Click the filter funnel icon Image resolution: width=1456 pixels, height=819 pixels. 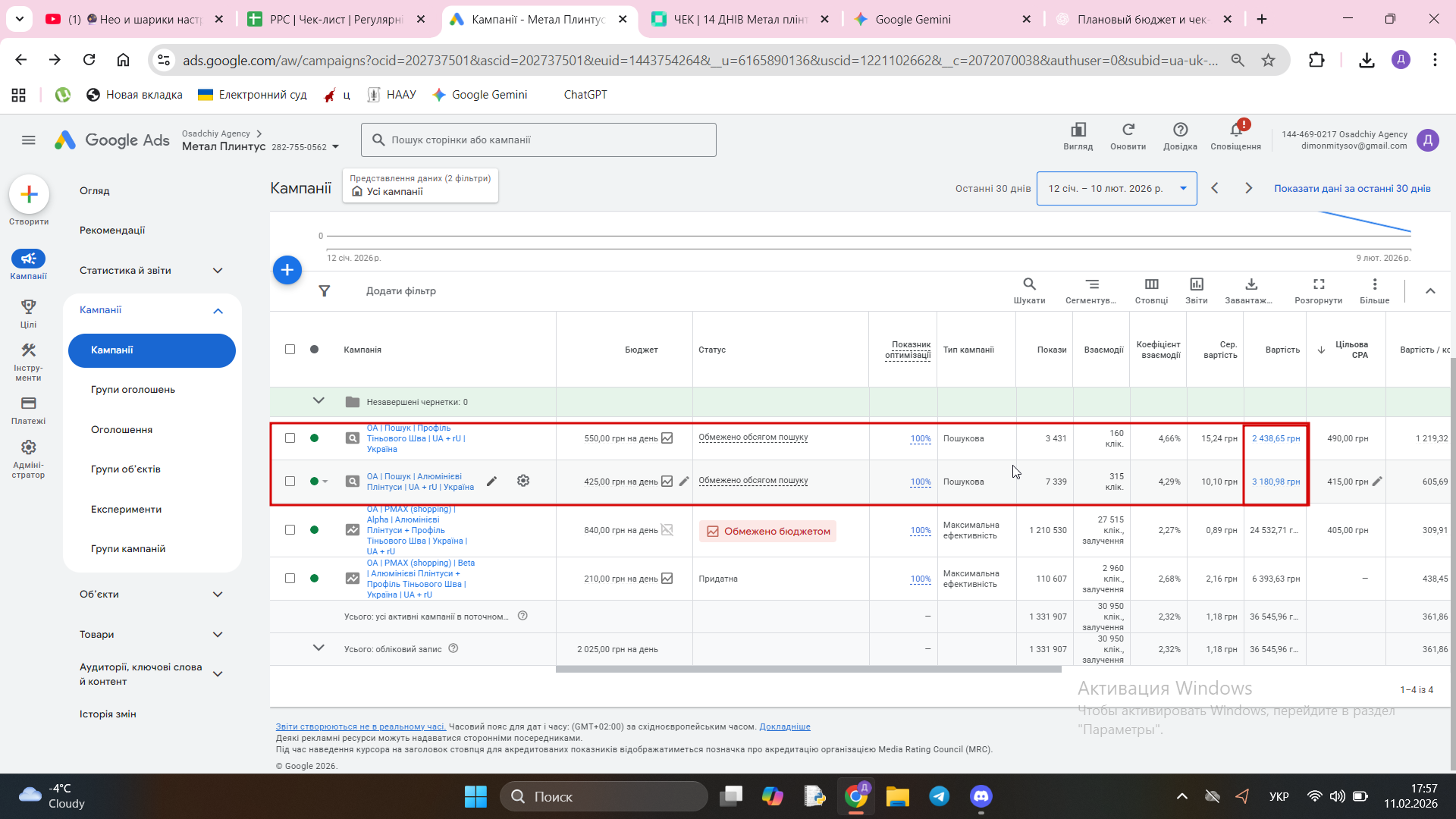coord(325,291)
